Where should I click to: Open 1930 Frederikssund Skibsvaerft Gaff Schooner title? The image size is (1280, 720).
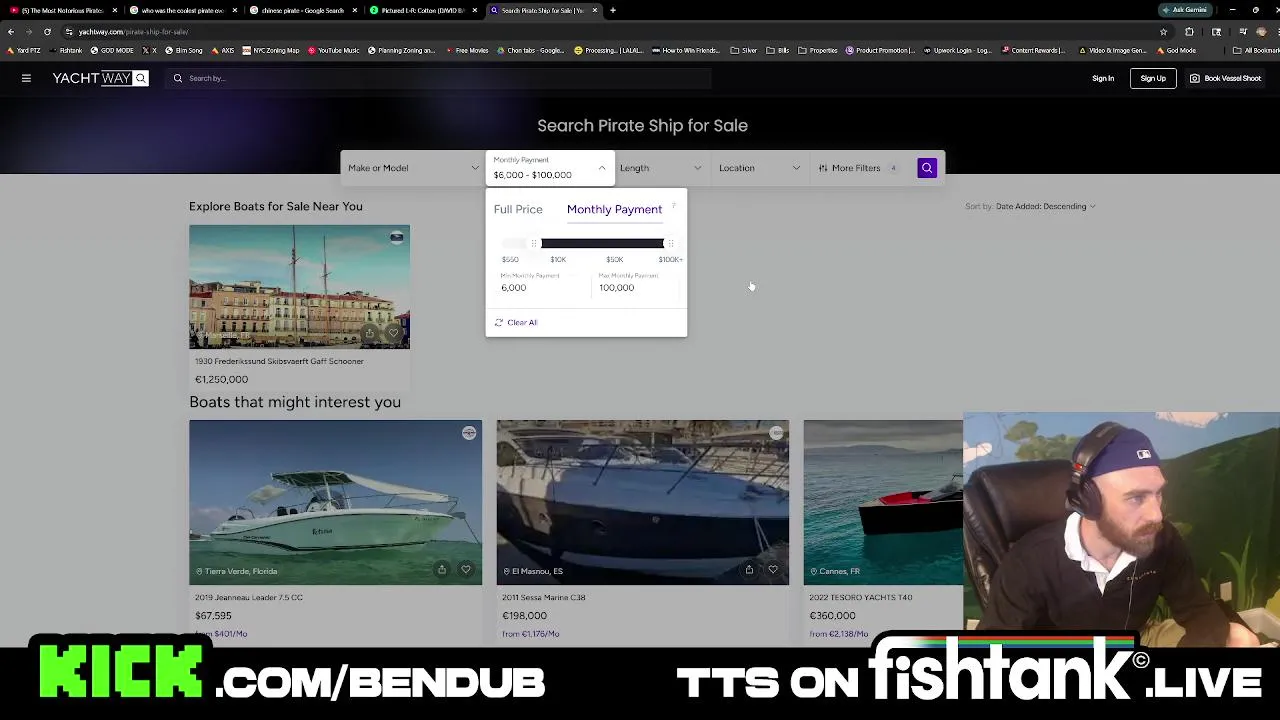point(279,361)
